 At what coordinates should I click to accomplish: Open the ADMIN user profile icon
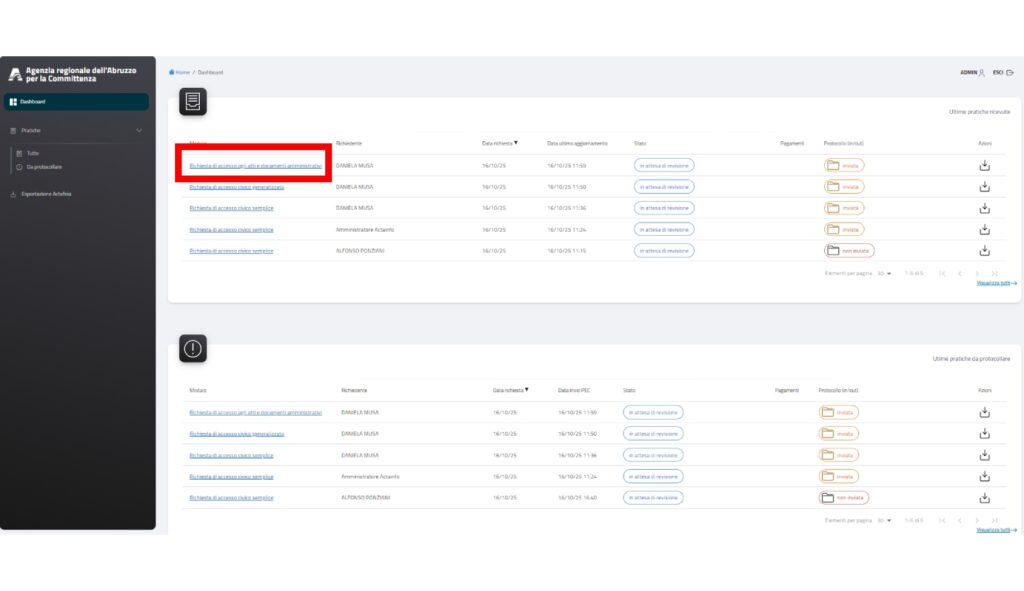[982, 72]
